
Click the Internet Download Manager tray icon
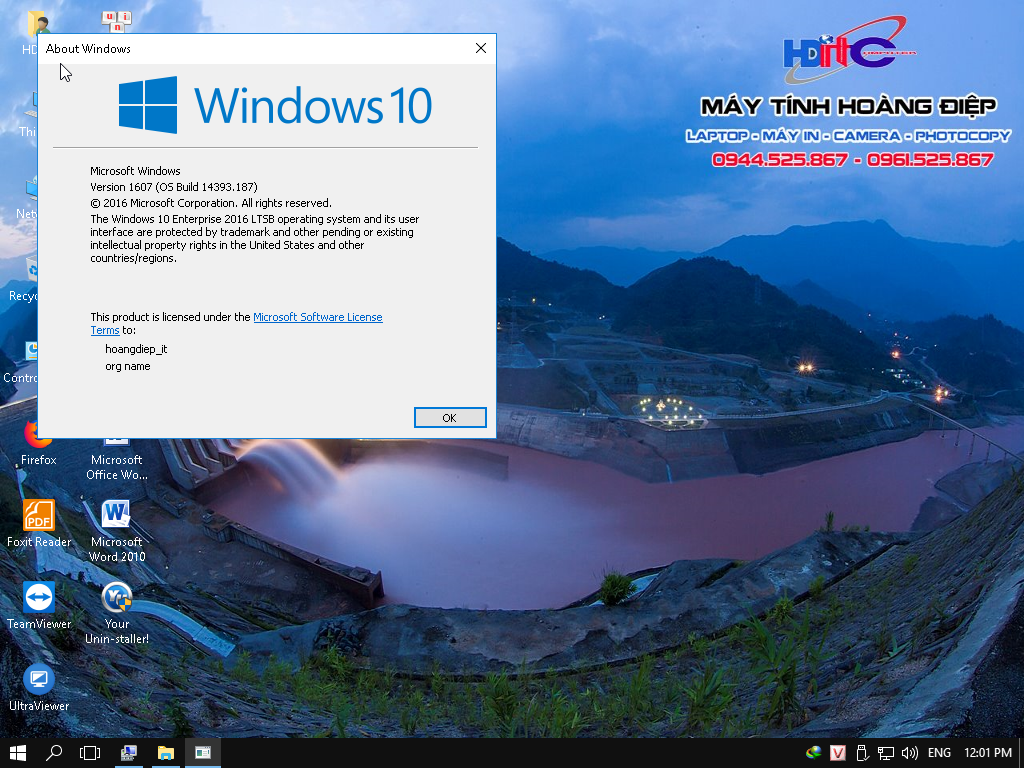point(814,753)
